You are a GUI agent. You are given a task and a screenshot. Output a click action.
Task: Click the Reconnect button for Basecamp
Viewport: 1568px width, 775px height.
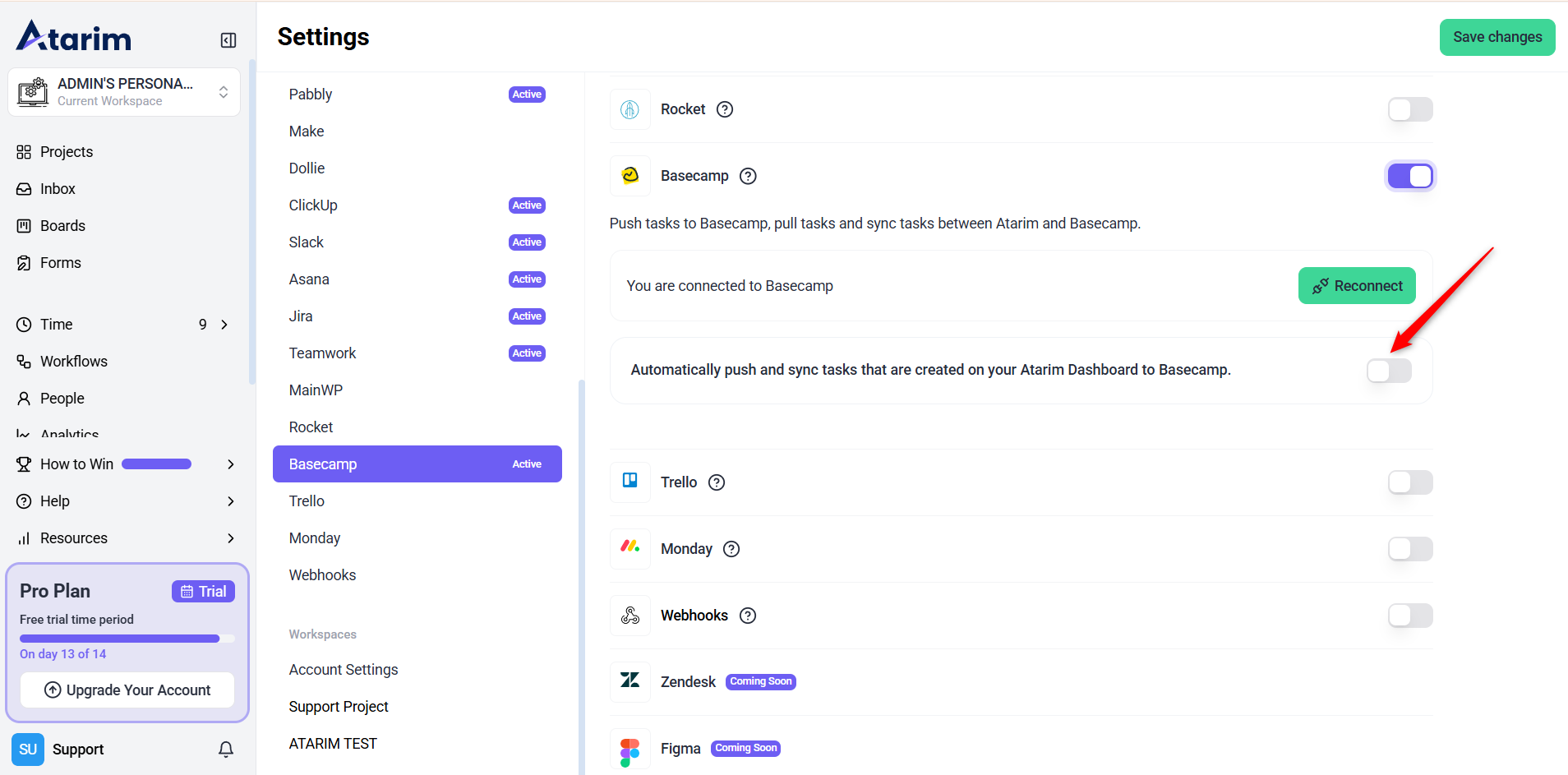pos(1357,286)
